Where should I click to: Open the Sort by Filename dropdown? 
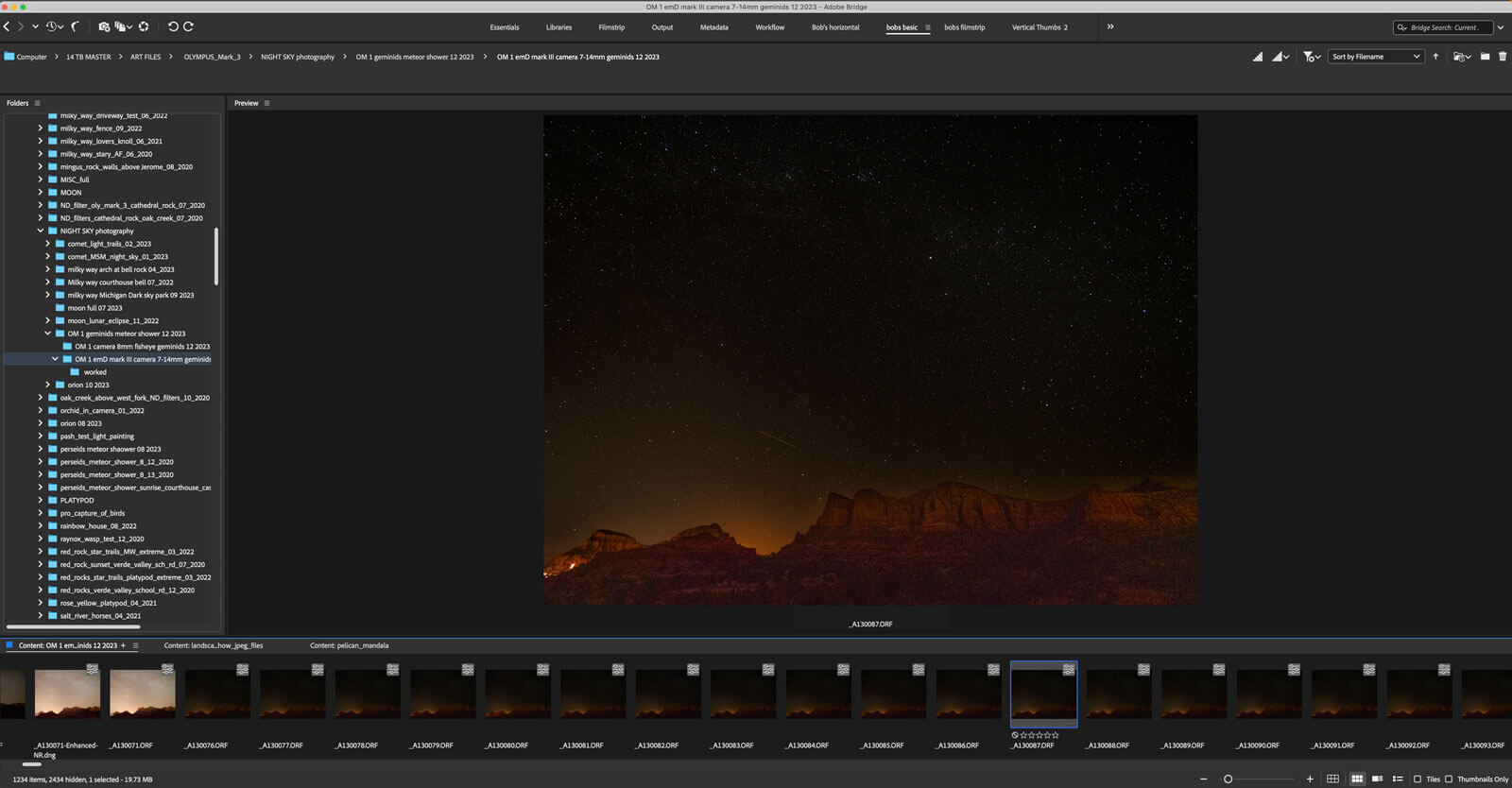click(1375, 57)
